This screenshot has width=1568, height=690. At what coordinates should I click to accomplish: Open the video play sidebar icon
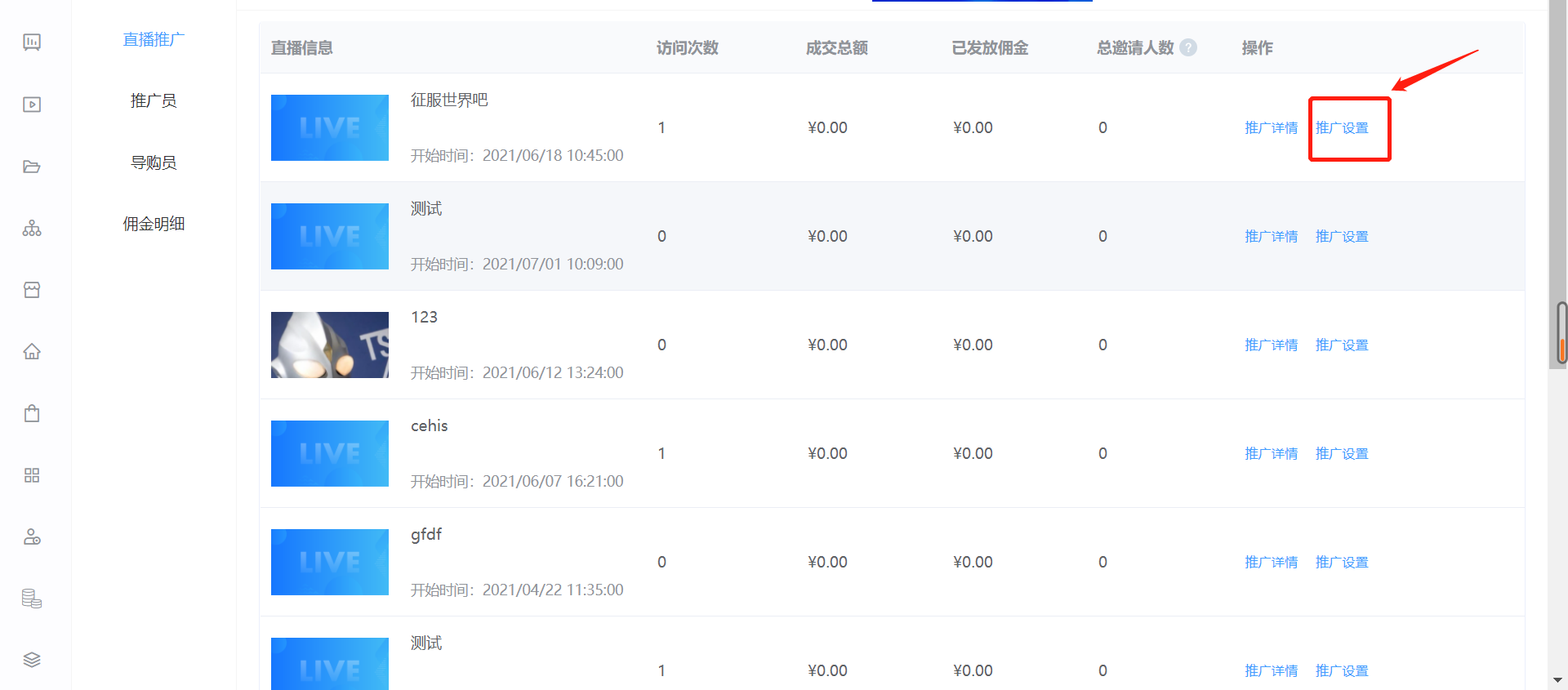tap(32, 105)
